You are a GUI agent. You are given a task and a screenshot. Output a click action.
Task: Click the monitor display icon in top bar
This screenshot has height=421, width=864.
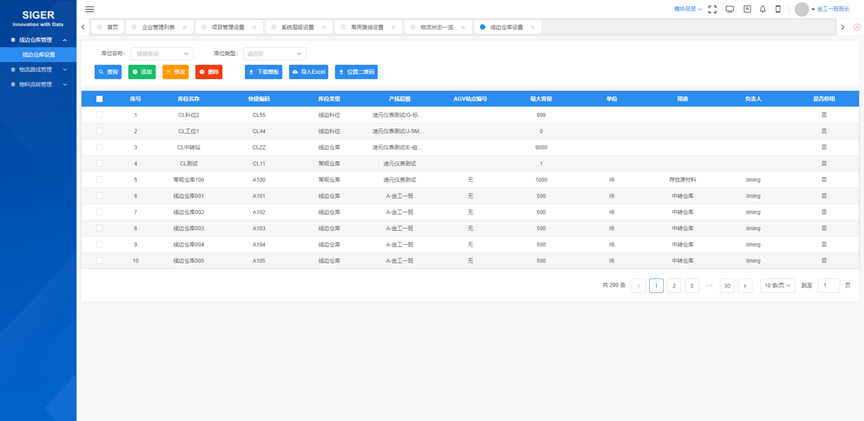point(730,9)
